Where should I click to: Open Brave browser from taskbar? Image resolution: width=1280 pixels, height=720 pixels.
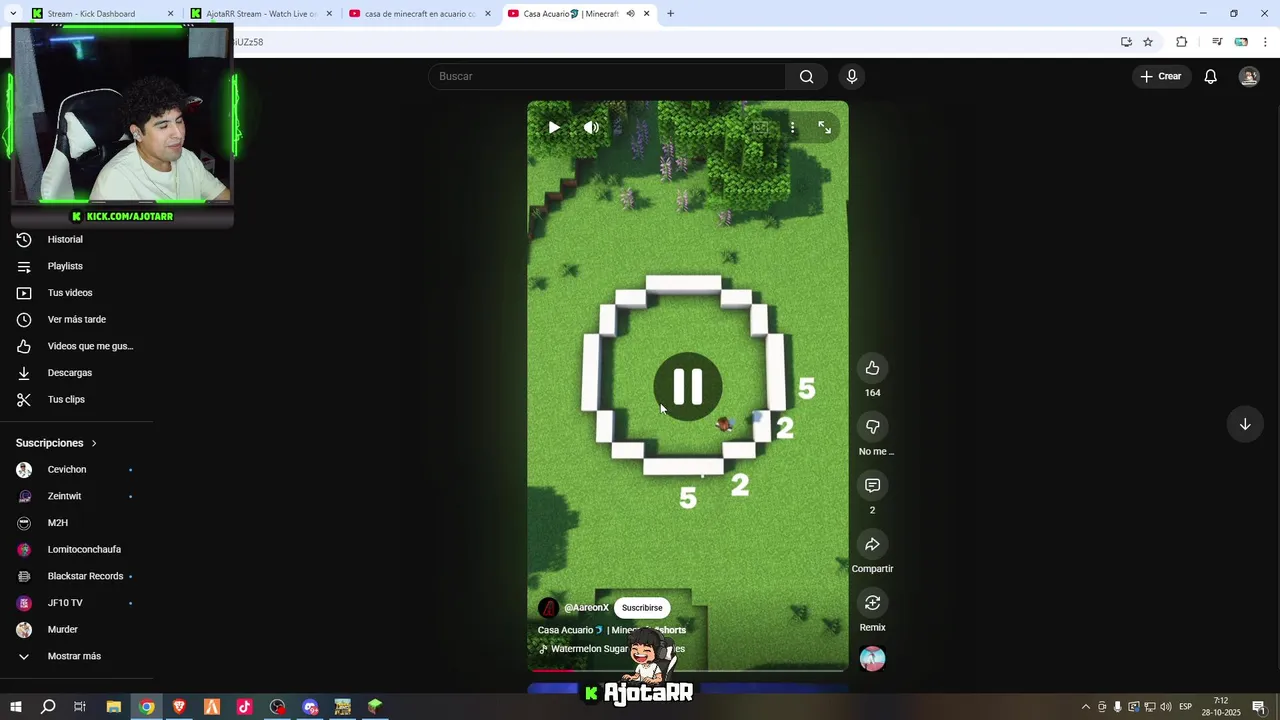pyautogui.click(x=179, y=707)
